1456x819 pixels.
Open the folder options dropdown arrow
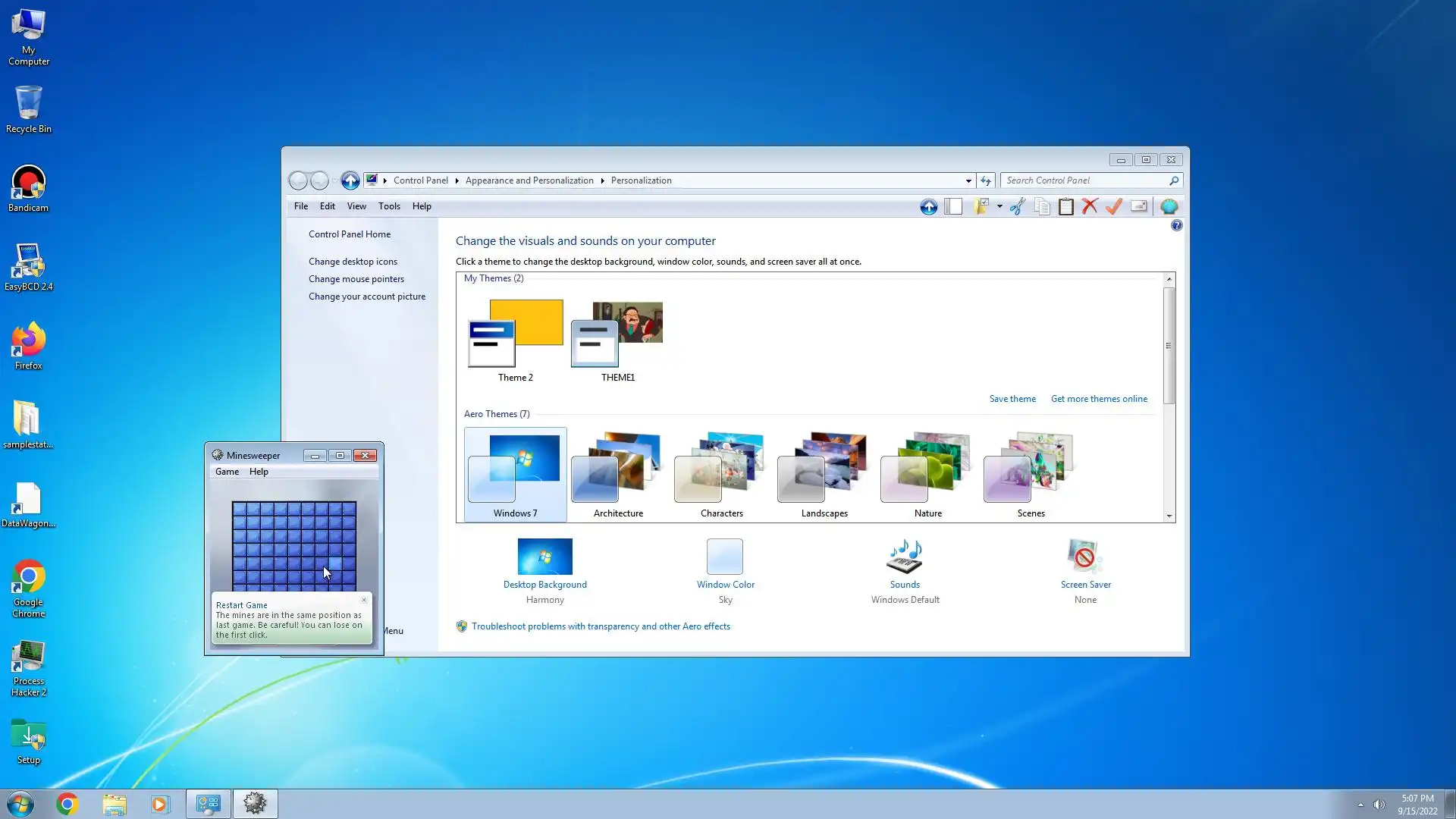(x=999, y=206)
